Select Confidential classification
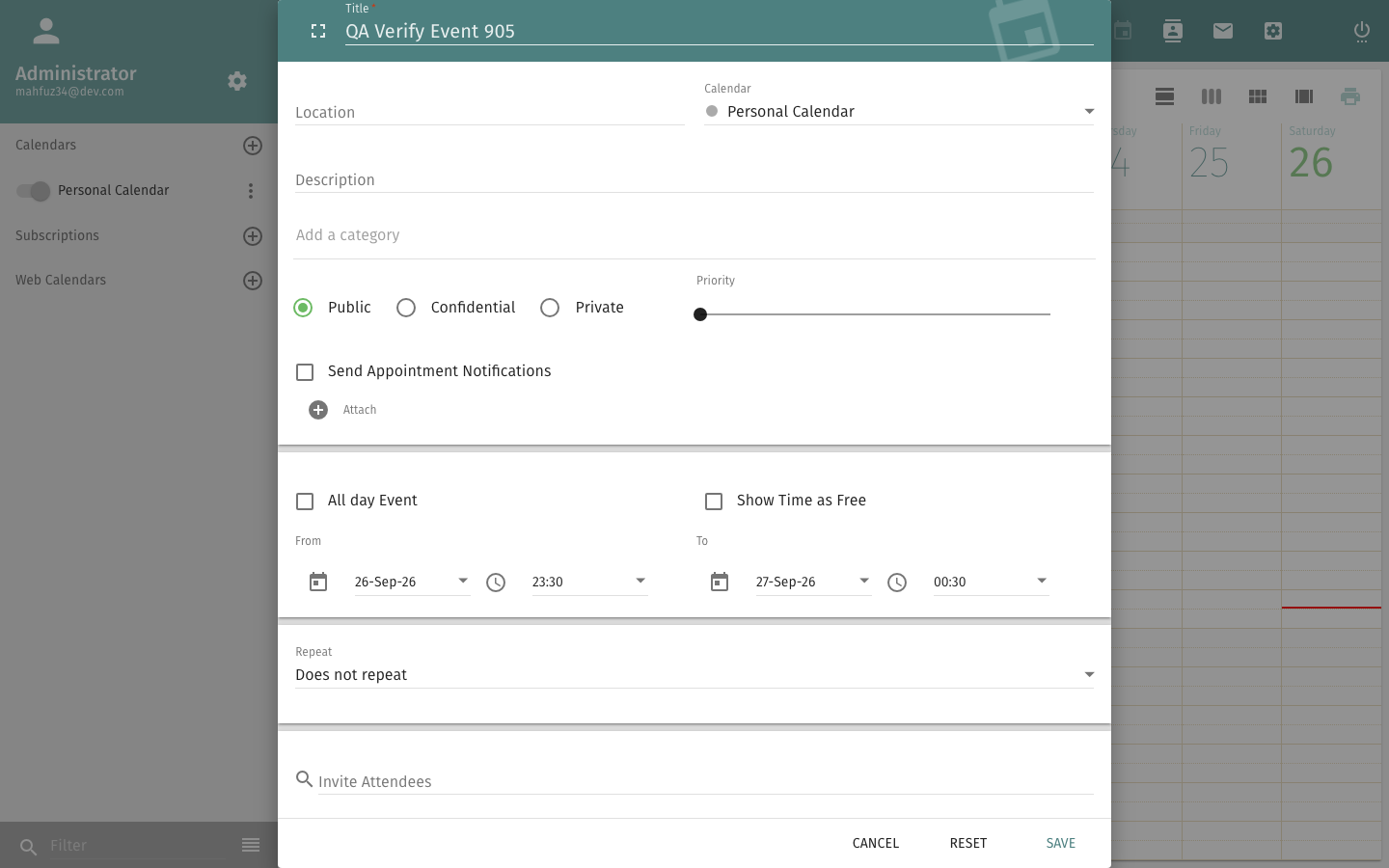1389x868 pixels. click(x=406, y=308)
